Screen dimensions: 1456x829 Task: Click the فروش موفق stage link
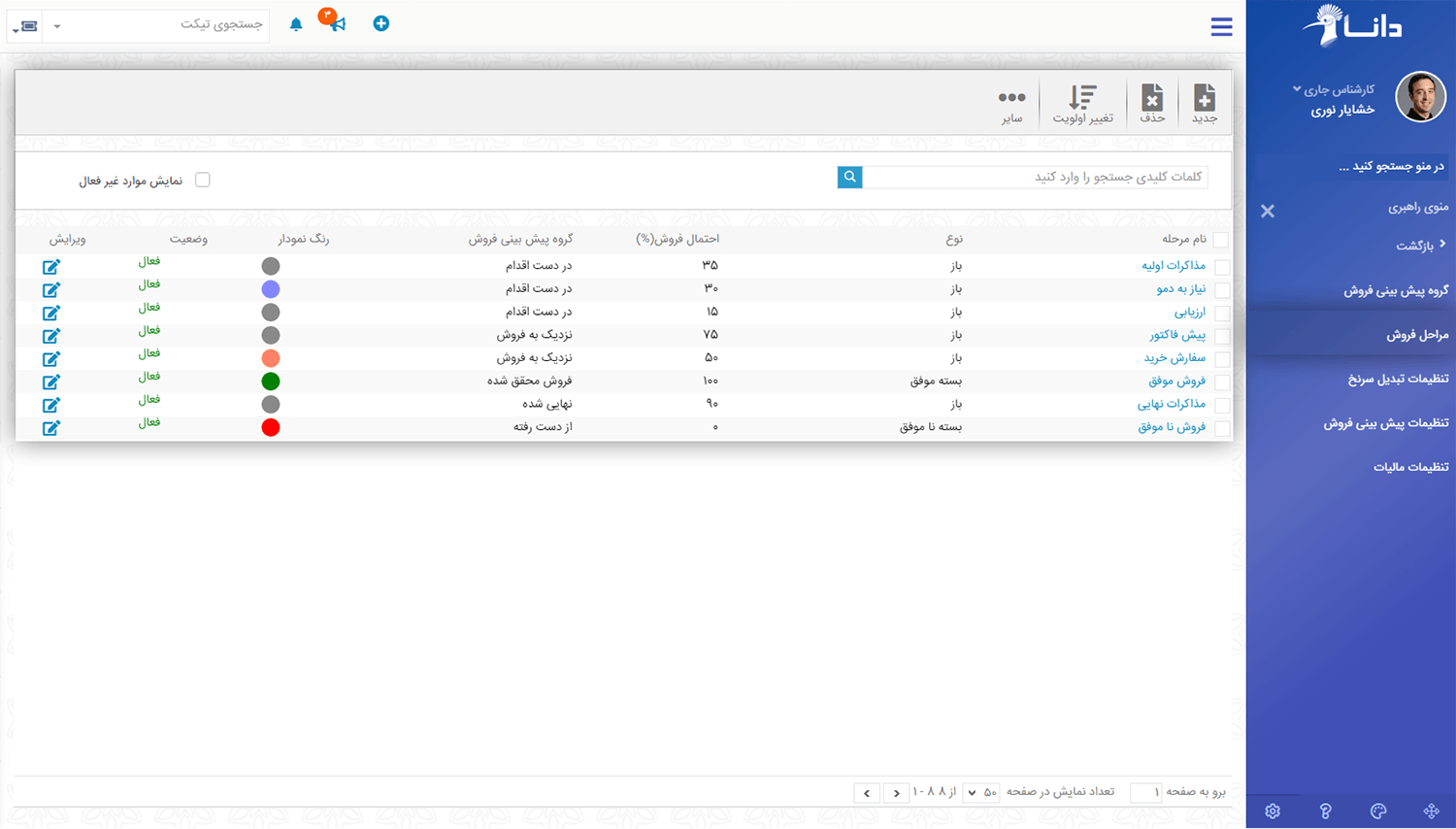coord(1176,381)
